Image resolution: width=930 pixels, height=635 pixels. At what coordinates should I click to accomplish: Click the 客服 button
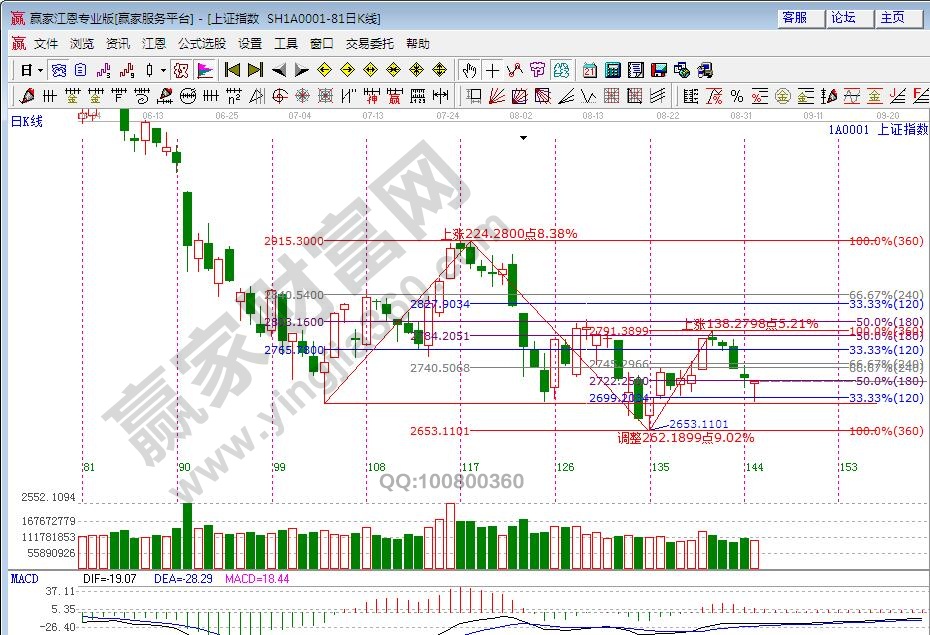[x=795, y=18]
